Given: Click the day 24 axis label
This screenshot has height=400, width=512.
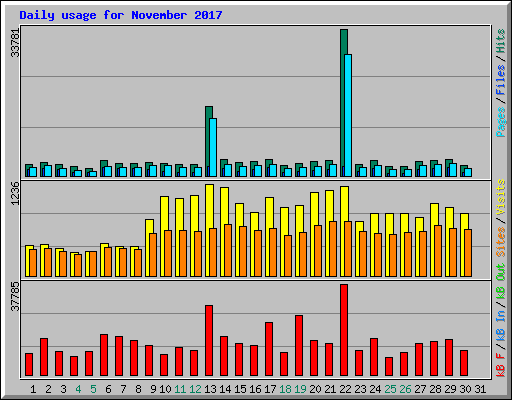Looking at the screenshot, I should 375,389.
